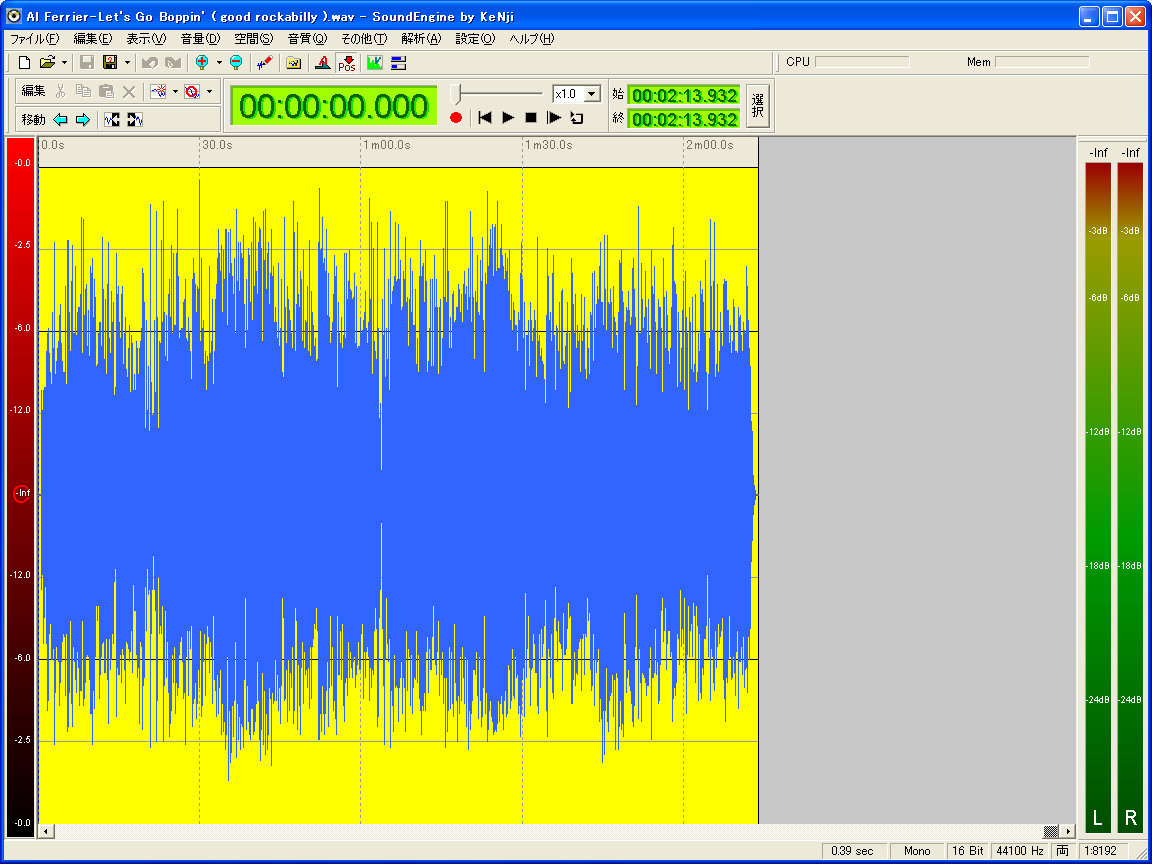This screenshot has height=864, width=1152.
Task: Open the x1.0 playback speed dropdown
Action: (591, 94)
